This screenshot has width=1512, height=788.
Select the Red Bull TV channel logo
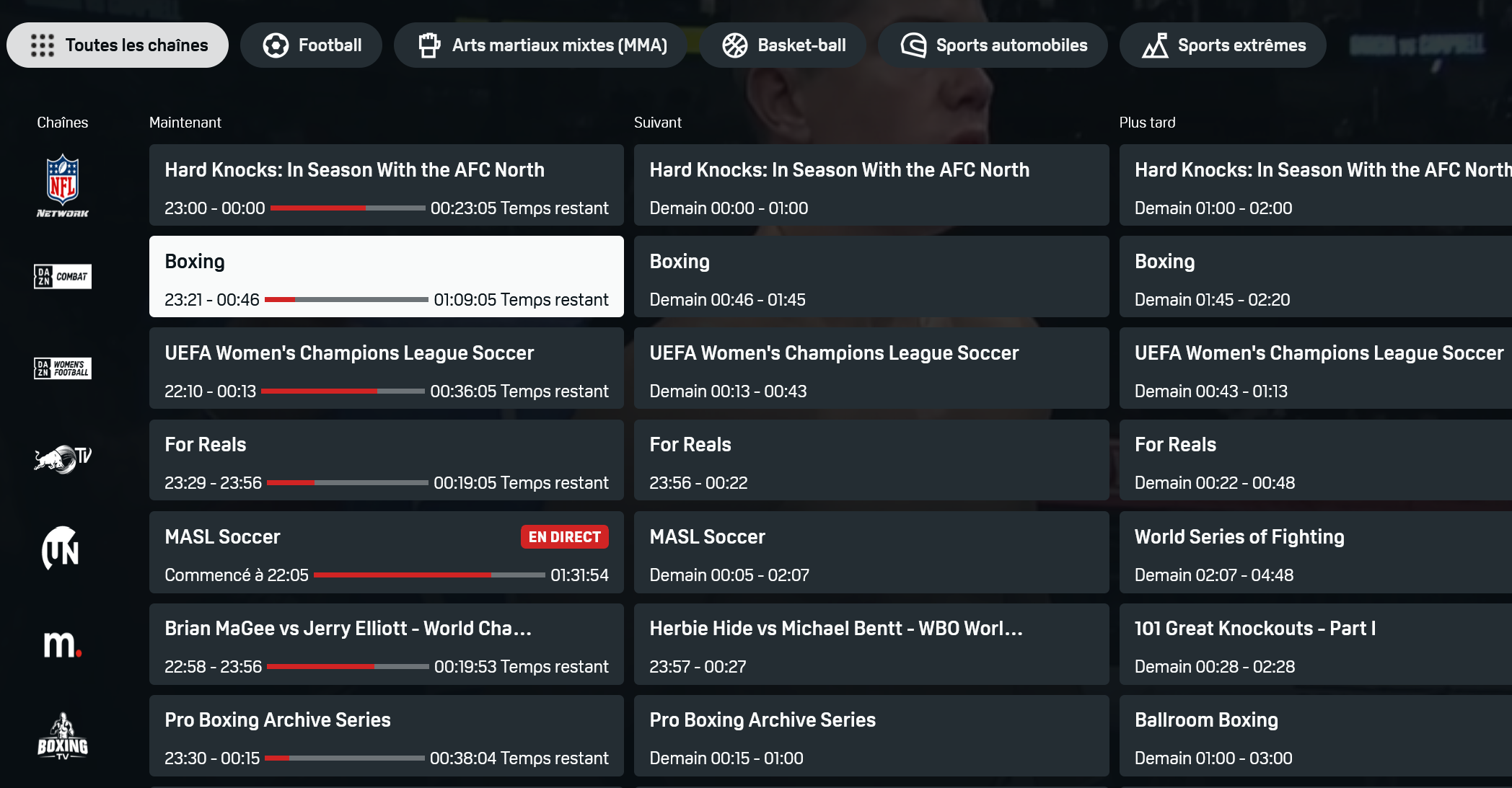[63, 459]
